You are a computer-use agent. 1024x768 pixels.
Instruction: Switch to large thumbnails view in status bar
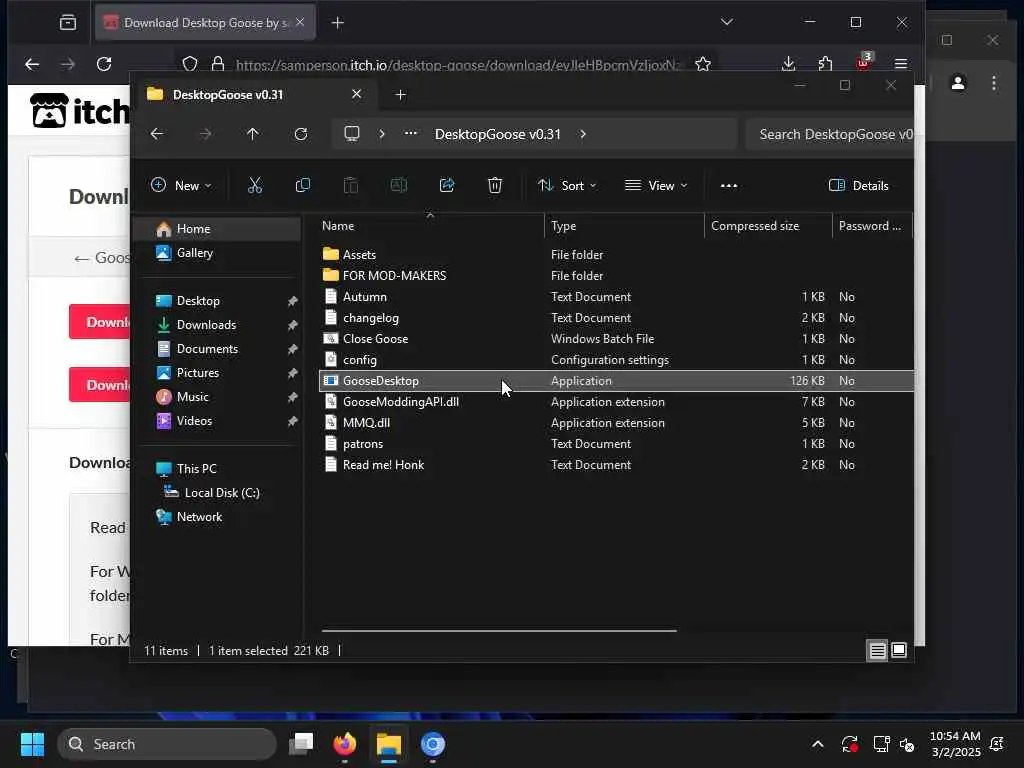pyautogui.click(x=899, y=650)
